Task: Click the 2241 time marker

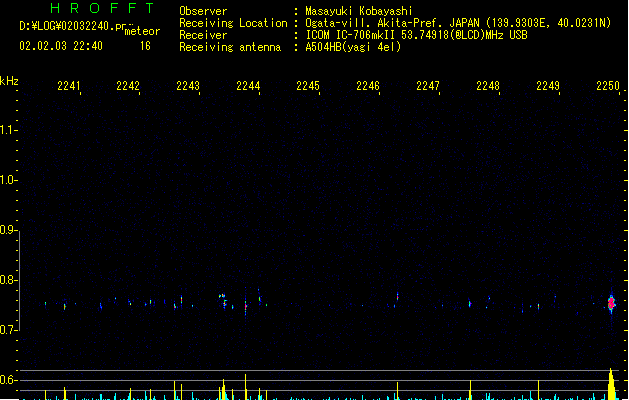Action: pos(69,86)
